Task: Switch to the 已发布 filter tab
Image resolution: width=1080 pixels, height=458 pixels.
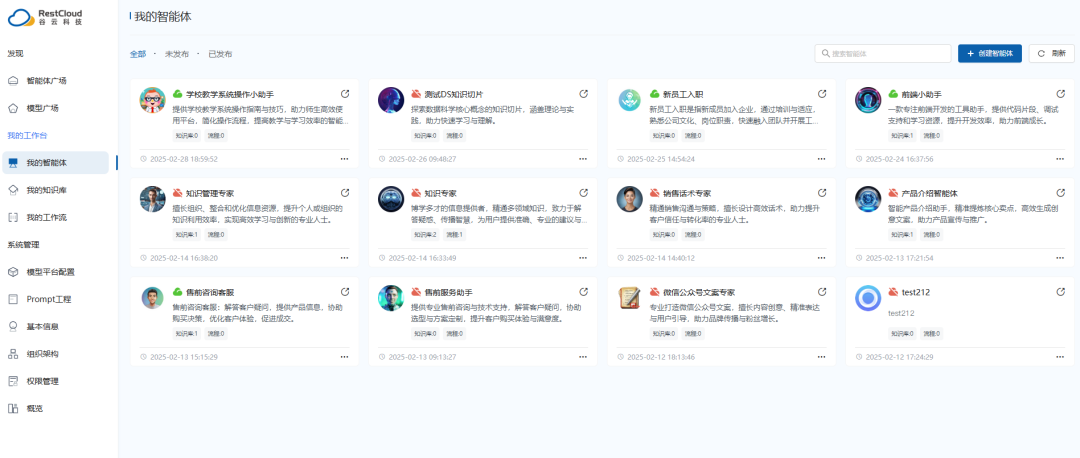Action: coord(220,54)
